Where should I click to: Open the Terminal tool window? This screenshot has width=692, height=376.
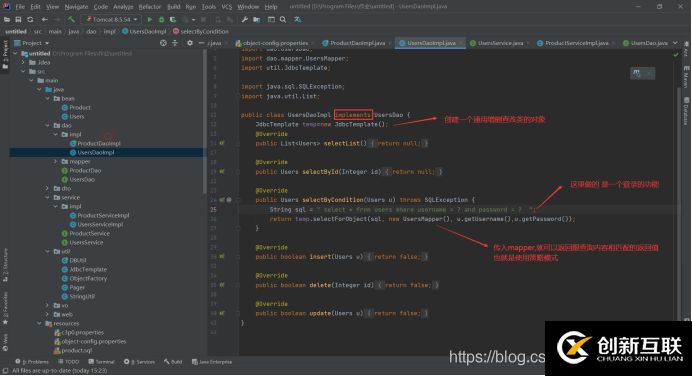[102, 362]
